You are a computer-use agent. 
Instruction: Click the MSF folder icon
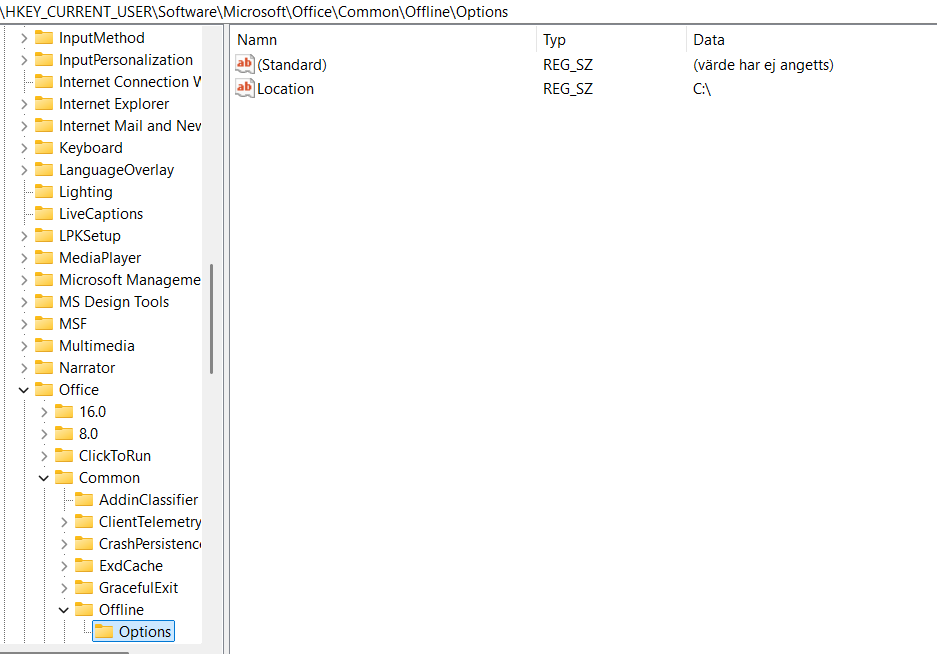pyautogui.click(x=44, y=324)
